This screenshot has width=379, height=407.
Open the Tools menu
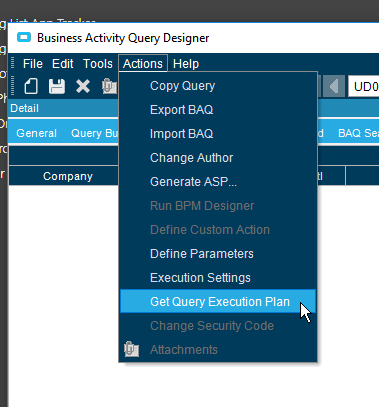tap(98, 64)
